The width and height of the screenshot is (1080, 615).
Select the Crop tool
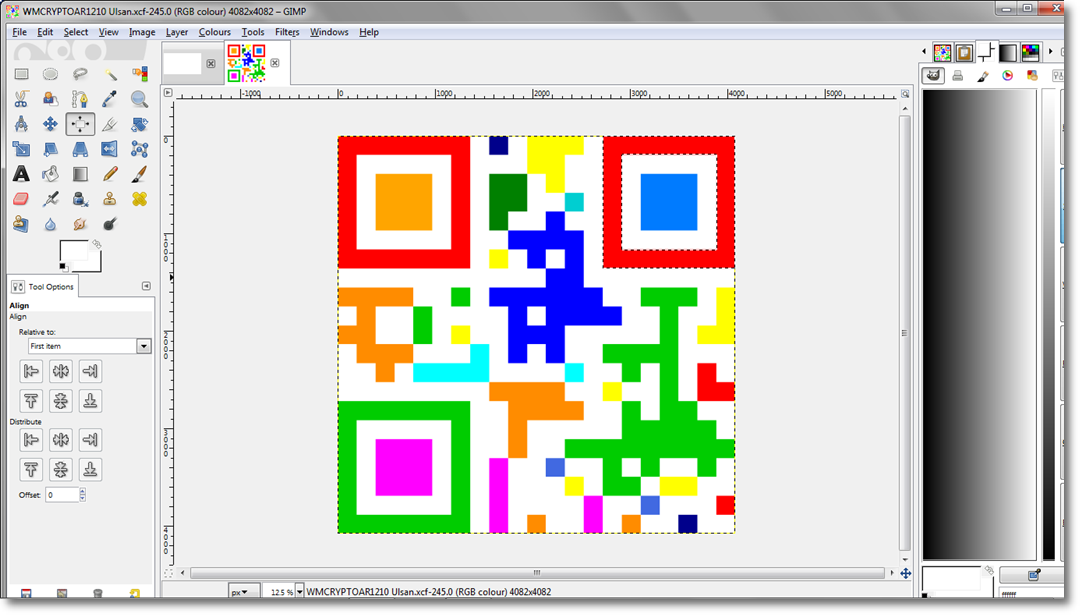click(x=110, y=124)
